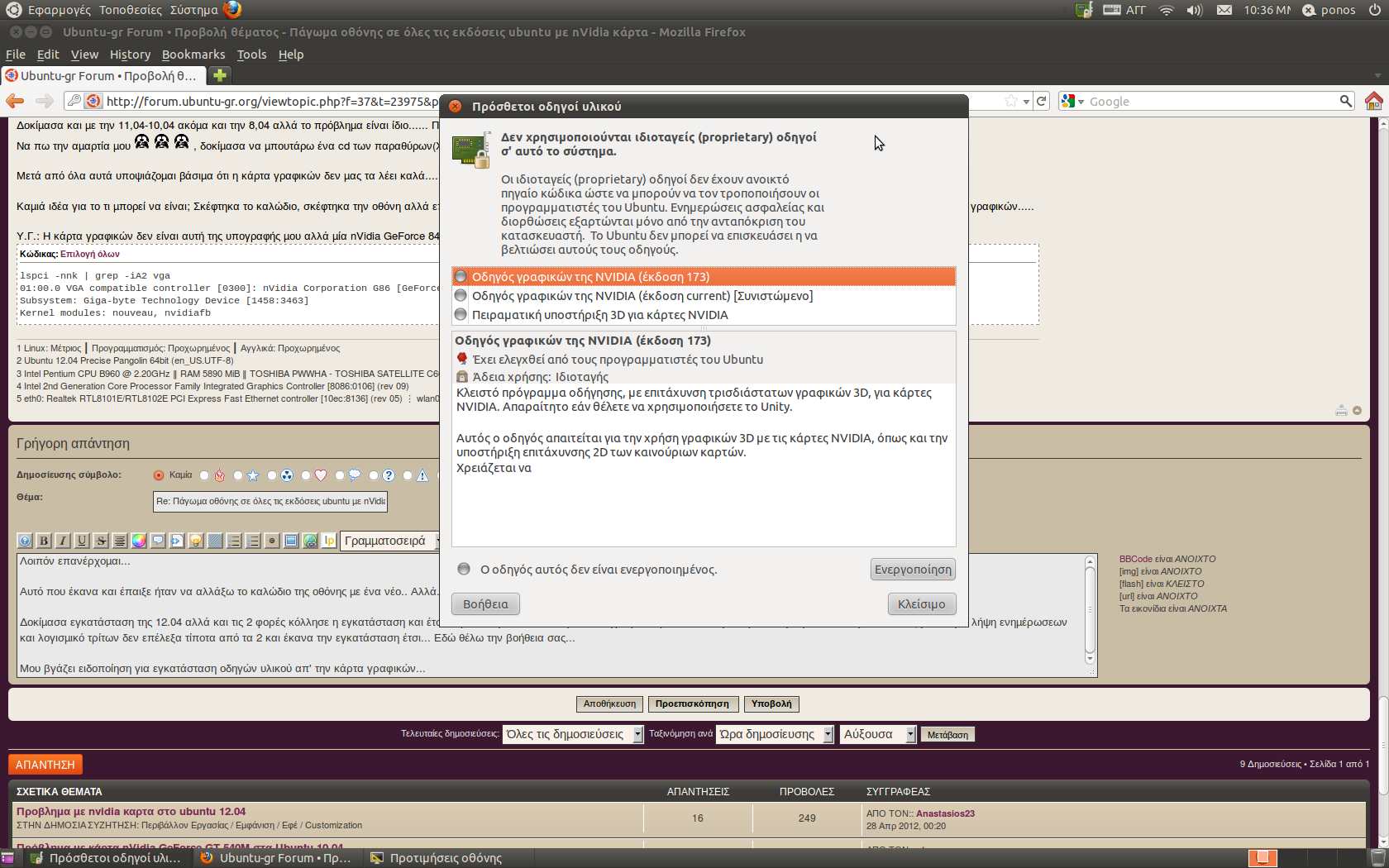Reload the page in Firefox
Image resolution: width=1389 pixels, height=868 pixels.
pyautogui.click(x=1042, y=101)
